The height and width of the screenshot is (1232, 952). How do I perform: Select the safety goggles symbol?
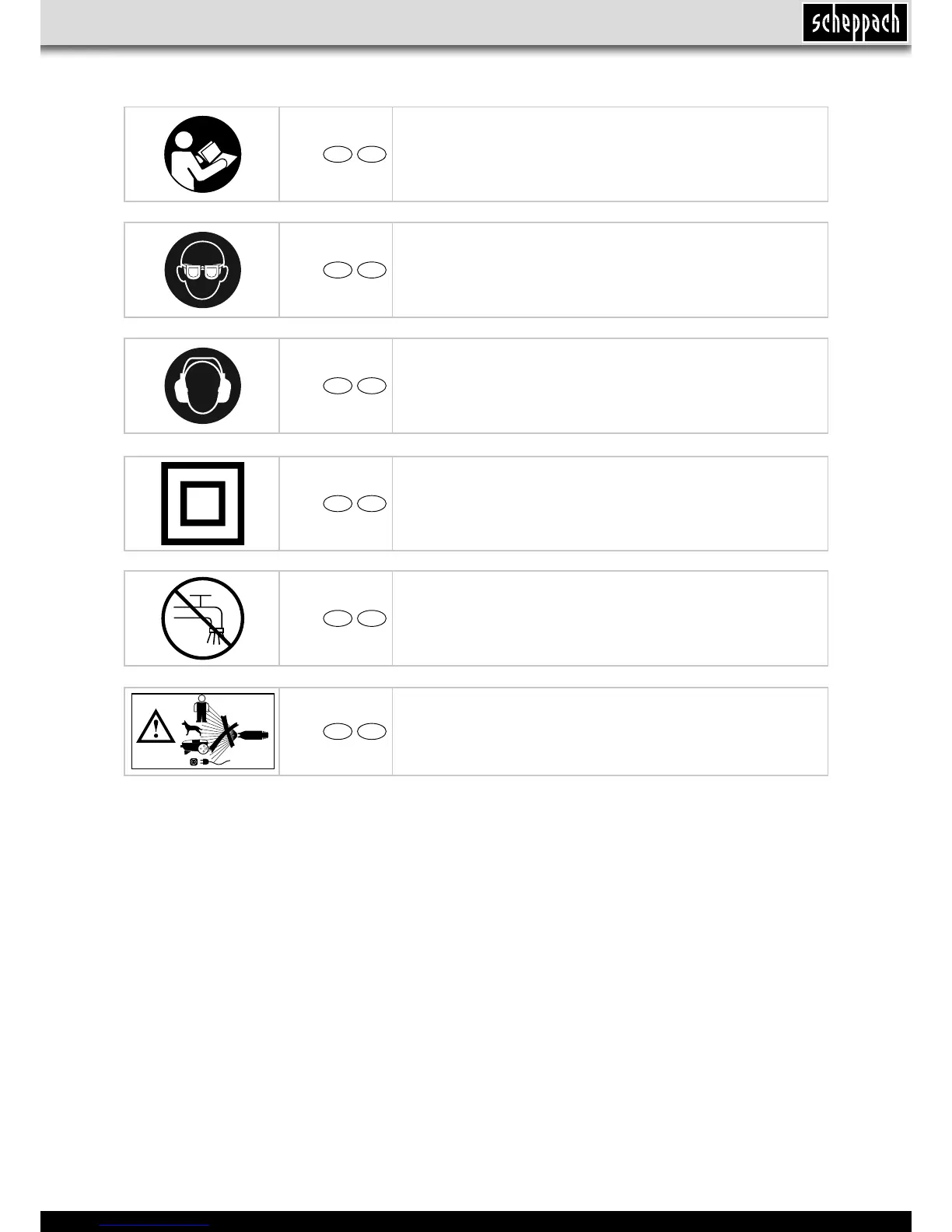click(x=202, y=270)
